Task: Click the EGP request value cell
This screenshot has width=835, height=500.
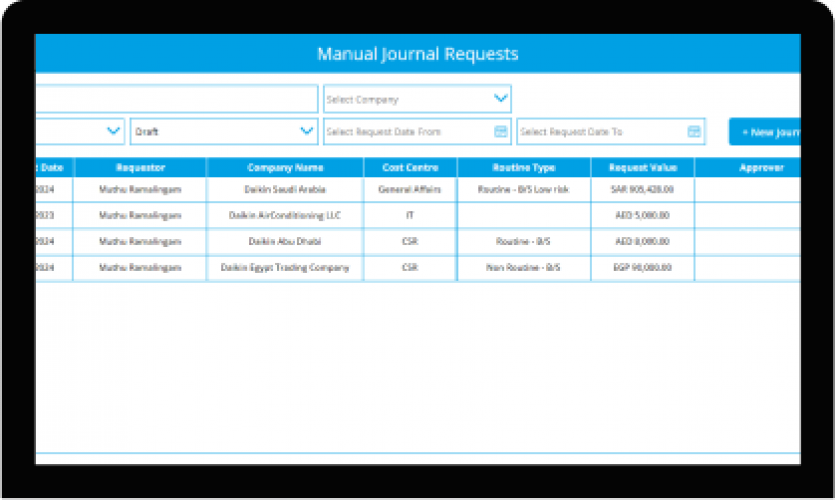Action: (643, 267)
